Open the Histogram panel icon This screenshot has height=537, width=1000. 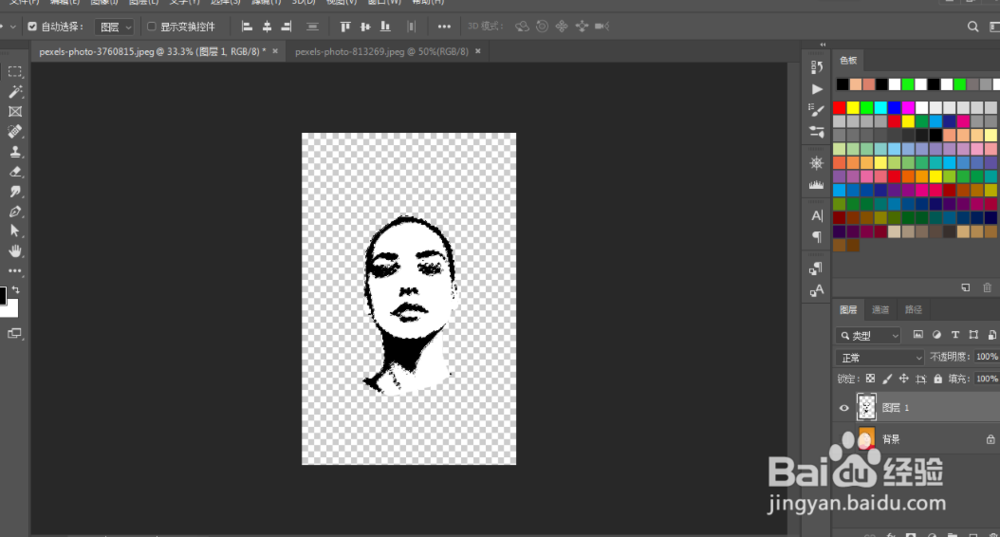point(816,185)
